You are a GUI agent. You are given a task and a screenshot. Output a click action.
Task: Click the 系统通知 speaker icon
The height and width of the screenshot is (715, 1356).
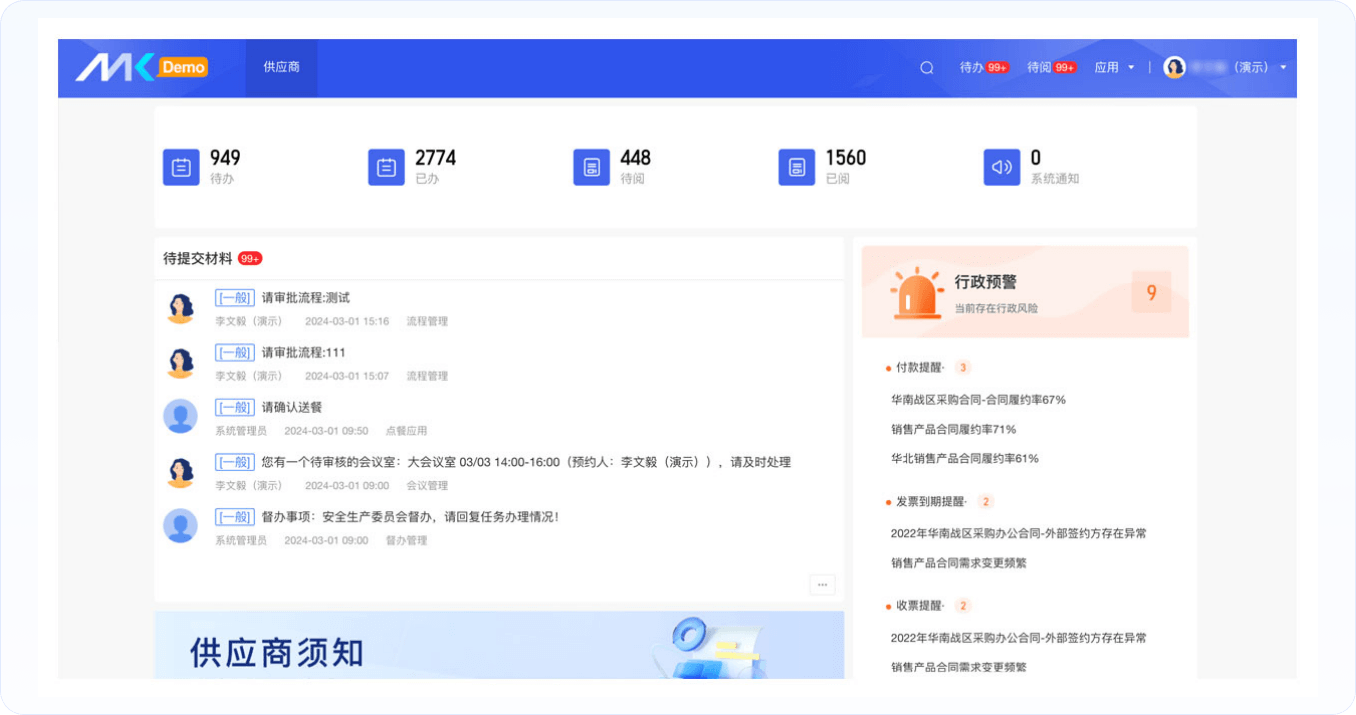pos(1002,167)
